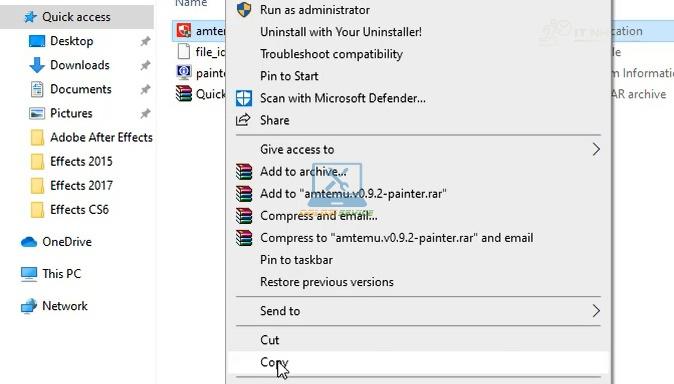Open the Effects CS6 folder
The width and height of the screenshot is (674, 384).
coord(80,209)
